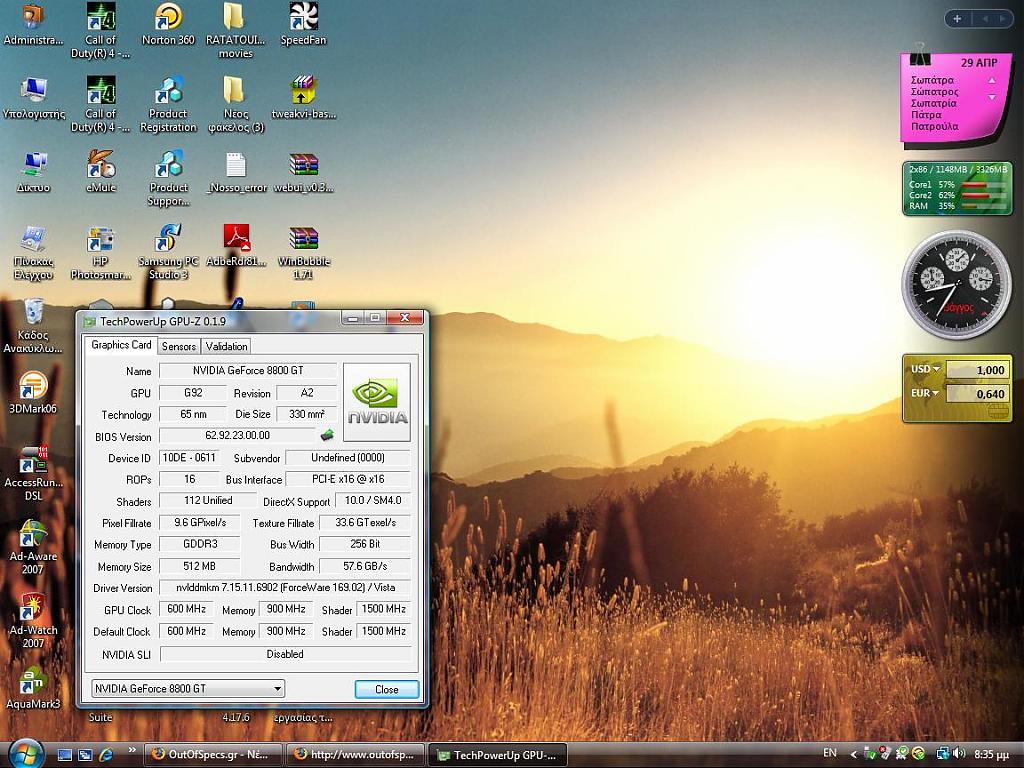Open the Ad-Aware 2007 shortcut
The width and height of the screenshot is (1024, 768).
(x=33, y=534)
